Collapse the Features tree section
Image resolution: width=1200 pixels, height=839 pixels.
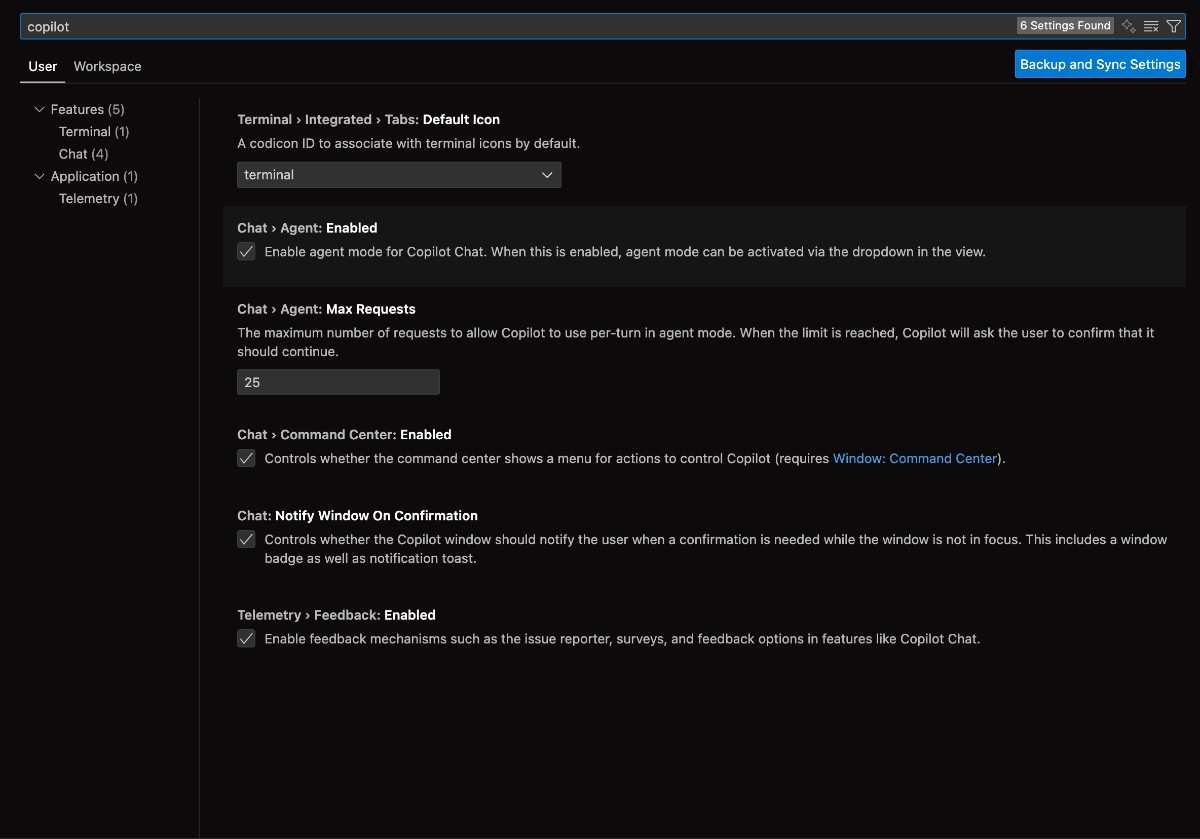click(40, 109)
